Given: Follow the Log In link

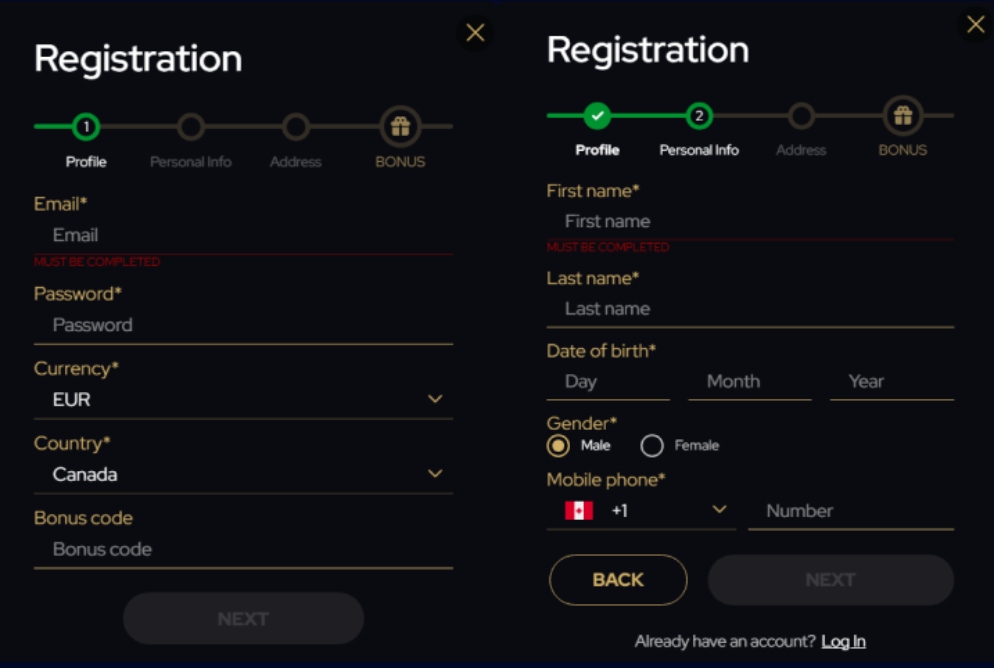Looking at the screenshot, I should click(843, 641).
